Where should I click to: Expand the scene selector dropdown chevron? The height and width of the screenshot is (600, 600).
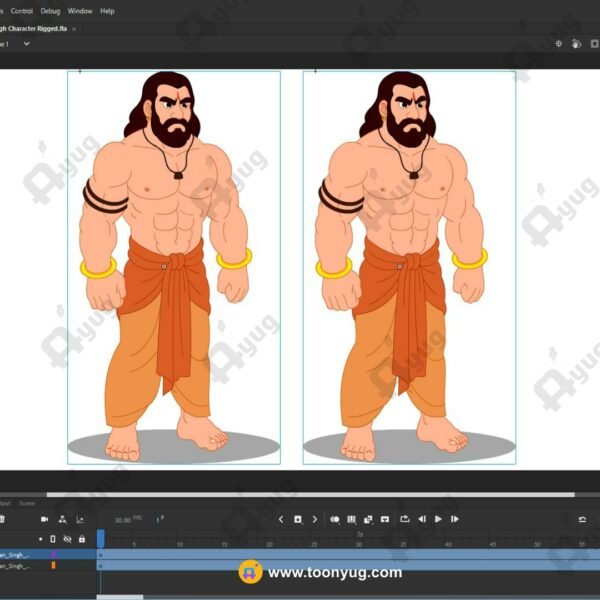tap(27, 44)
